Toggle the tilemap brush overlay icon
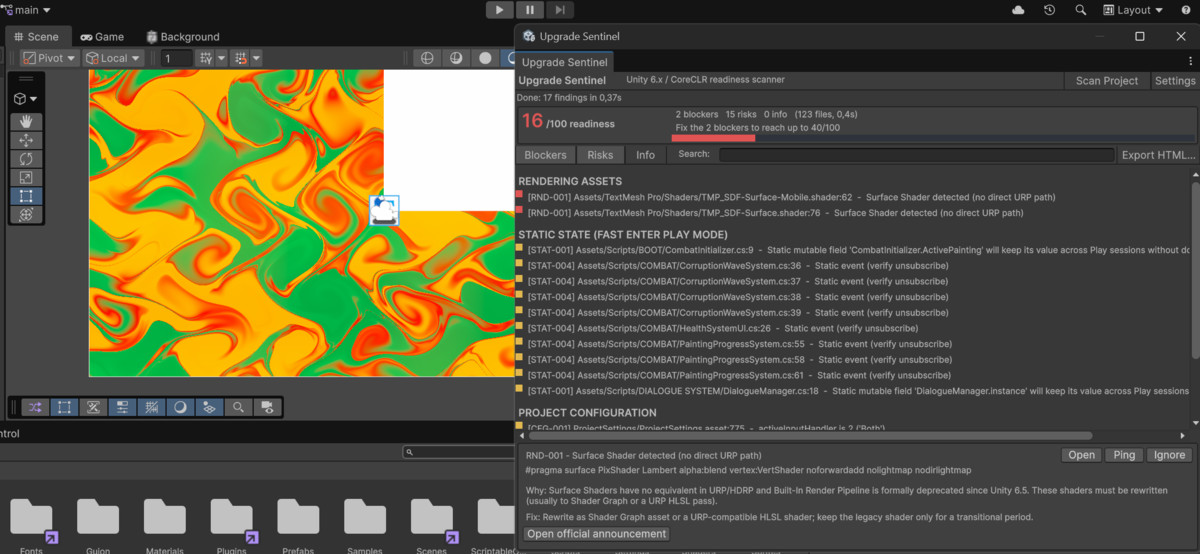 [x=93, y=407]
